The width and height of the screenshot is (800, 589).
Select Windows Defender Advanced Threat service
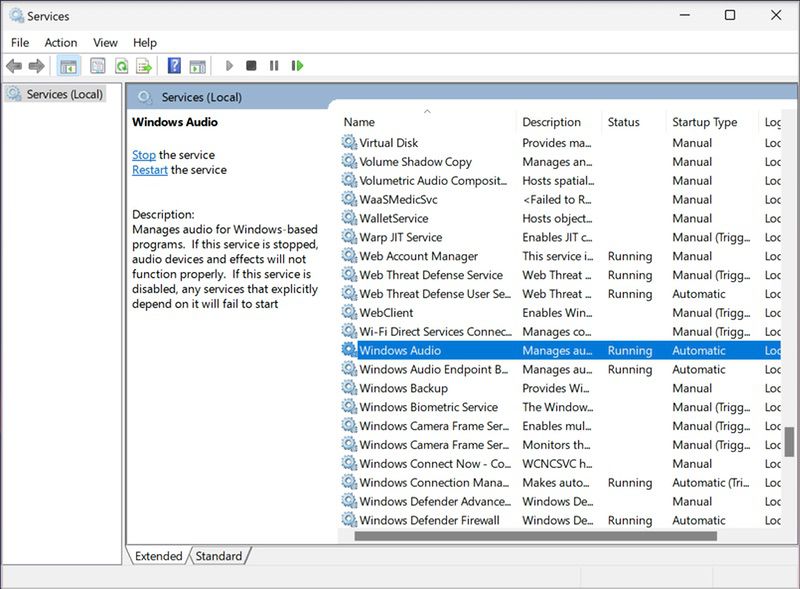[x=560, y=501]
